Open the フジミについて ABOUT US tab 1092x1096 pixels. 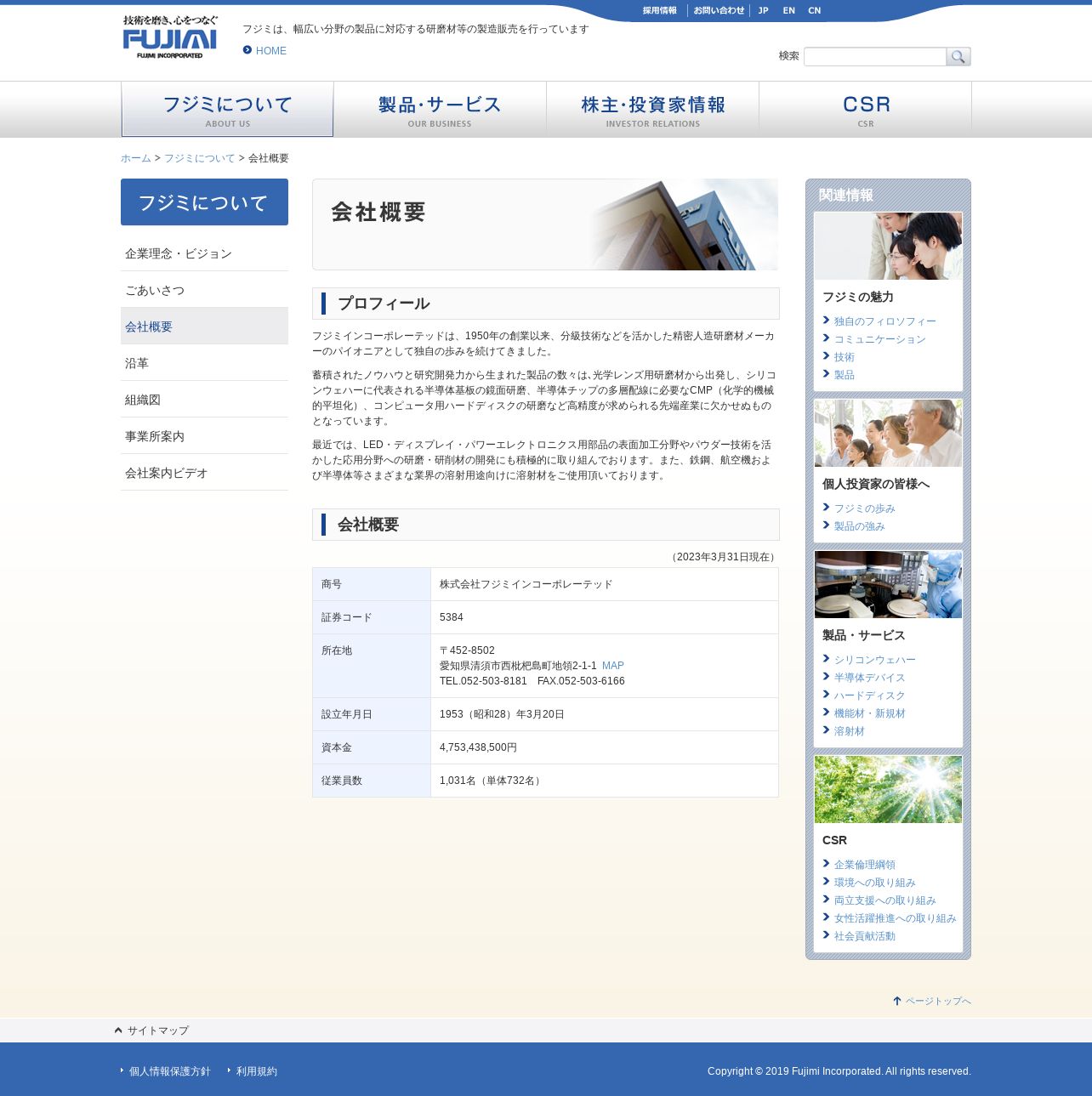click(227, 110)
